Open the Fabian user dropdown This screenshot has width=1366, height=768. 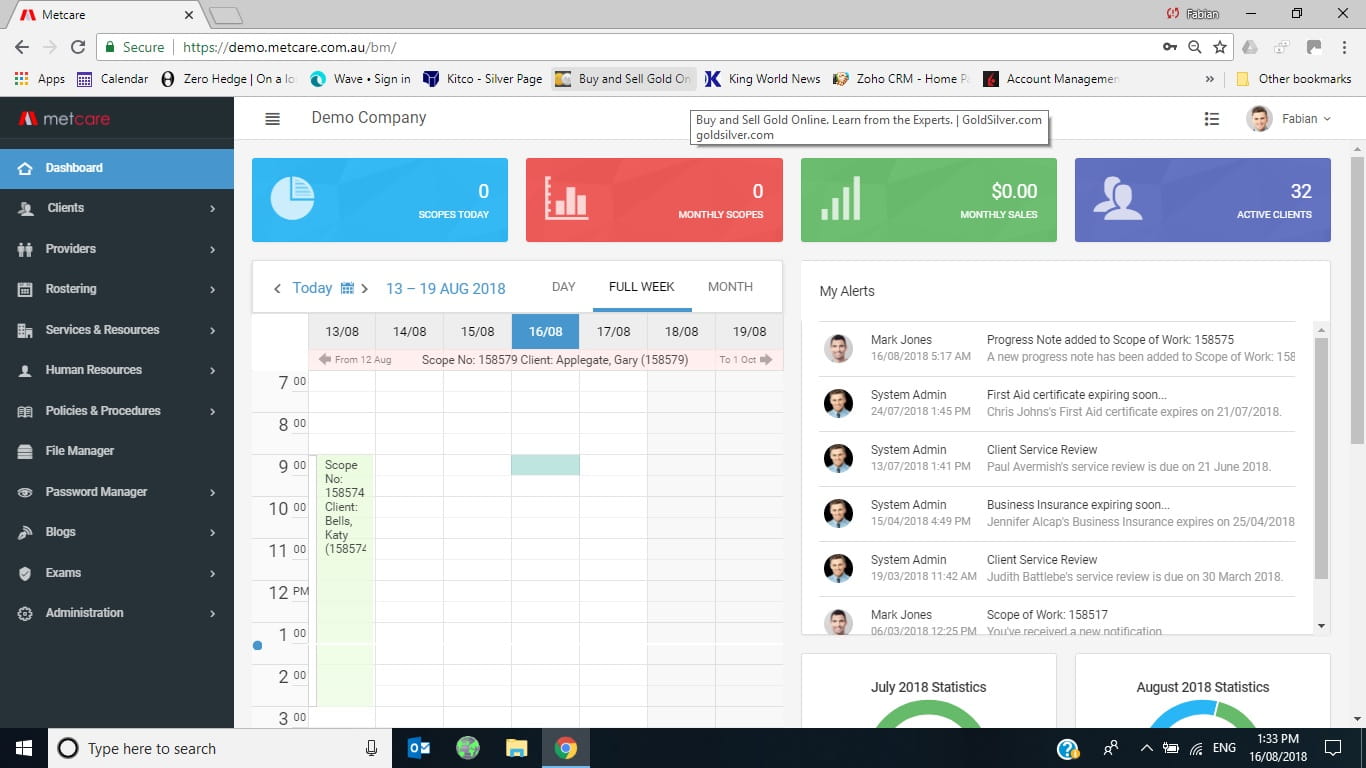pos(1289,118)
